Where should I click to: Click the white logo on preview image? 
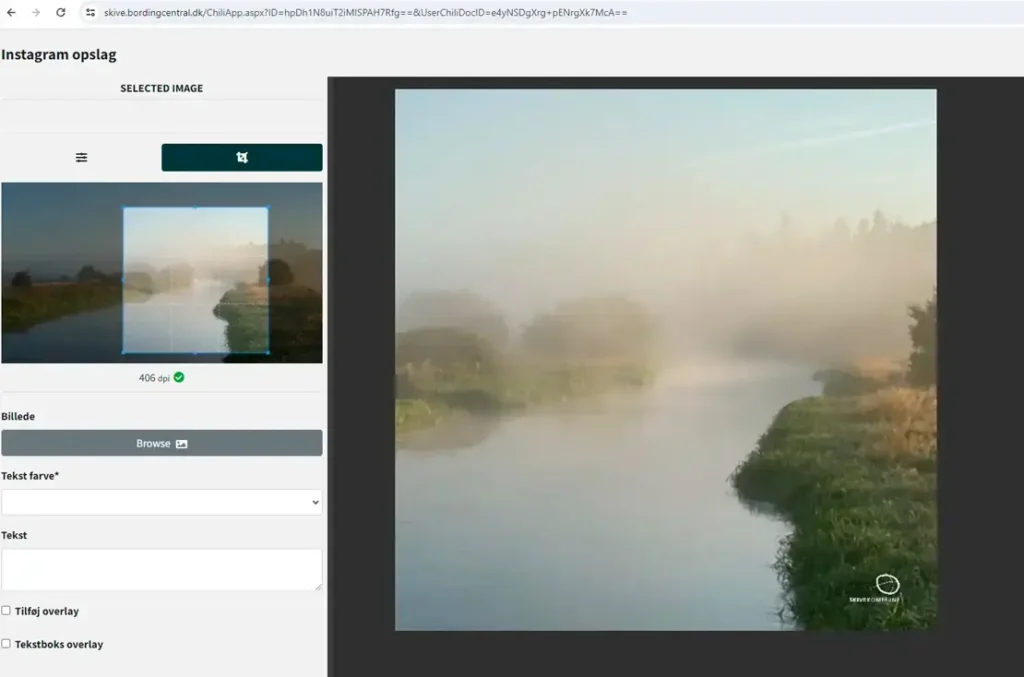click(x=887, y=585)
